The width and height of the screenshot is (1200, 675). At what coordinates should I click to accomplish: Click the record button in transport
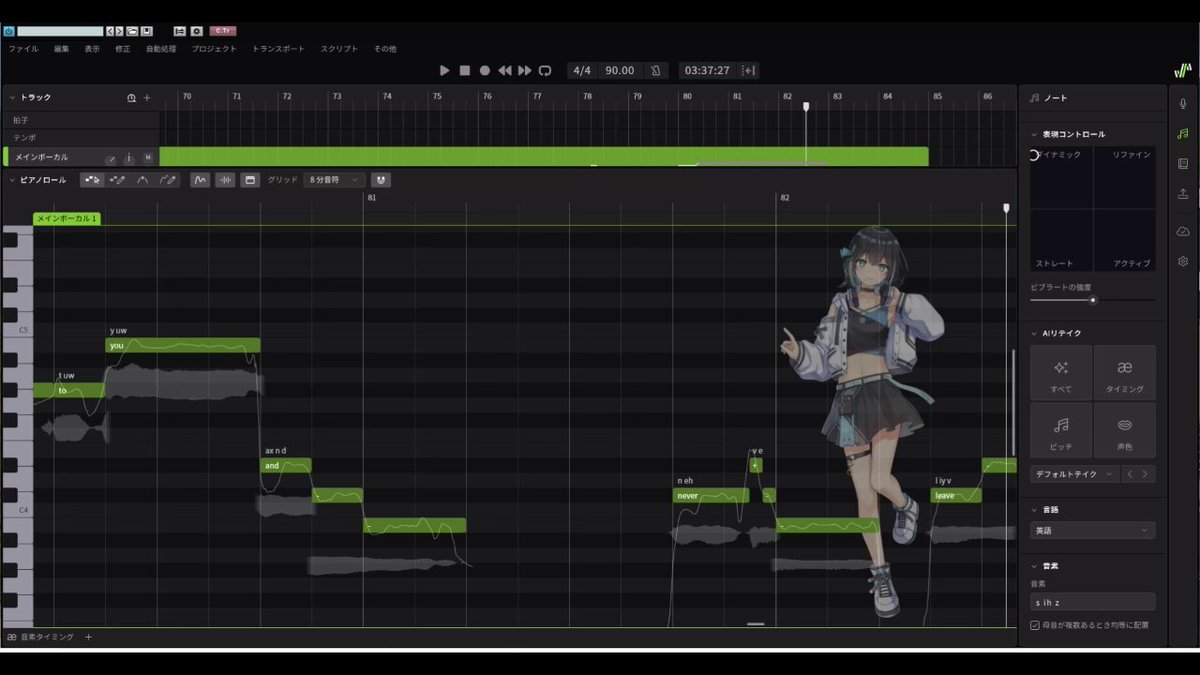coord(485,70)
